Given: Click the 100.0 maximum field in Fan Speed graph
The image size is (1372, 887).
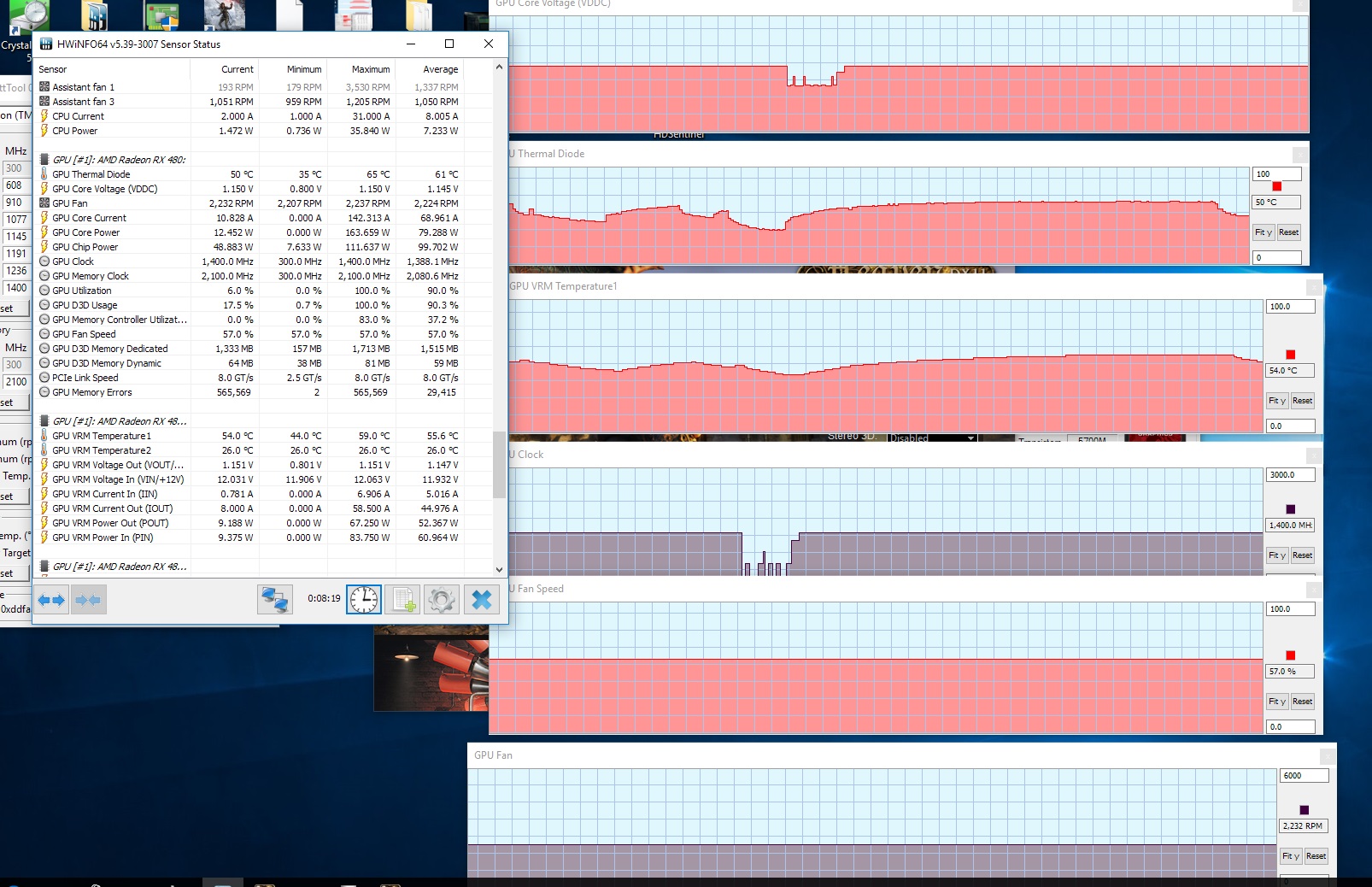Looking at the screenshot, I should tap(1291, 609).
